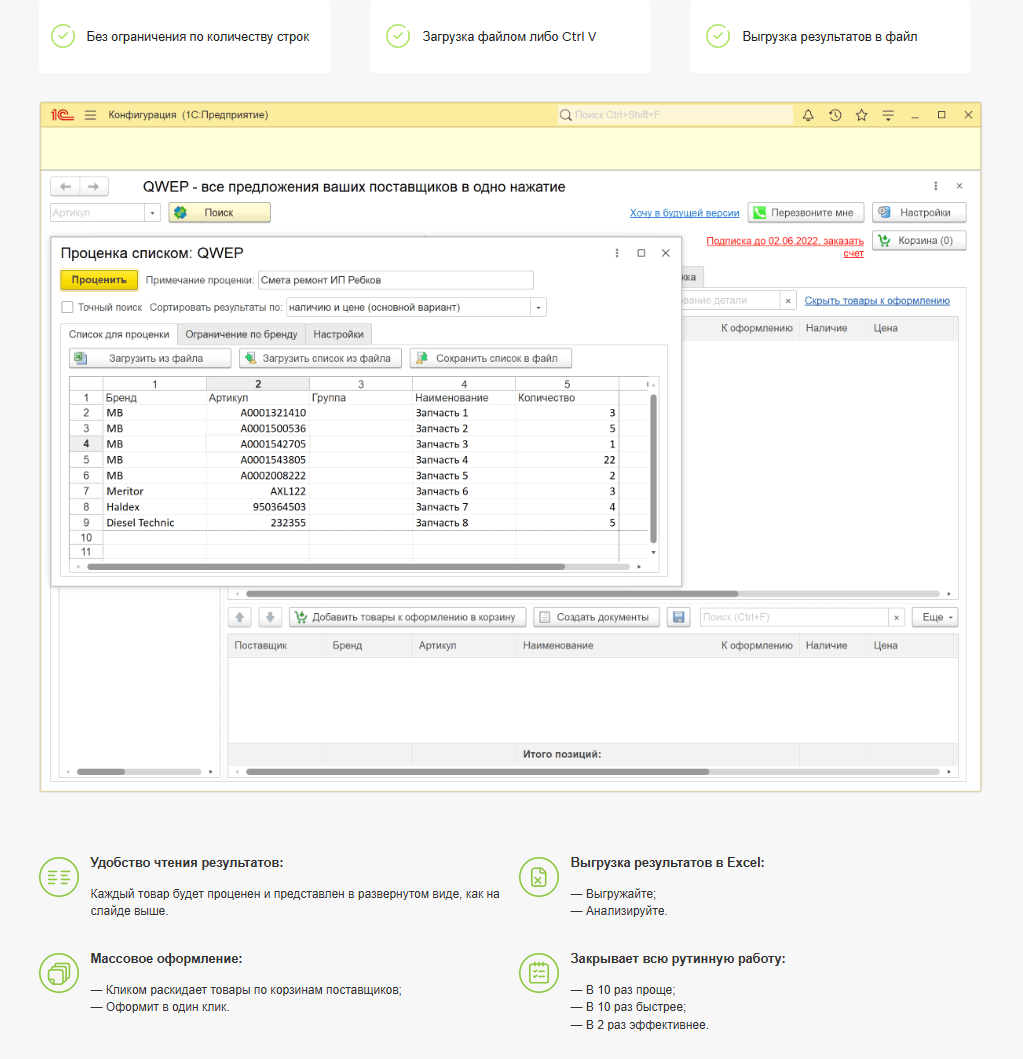
Task: Open the notifications bell icon
Action: coord(808,115)
